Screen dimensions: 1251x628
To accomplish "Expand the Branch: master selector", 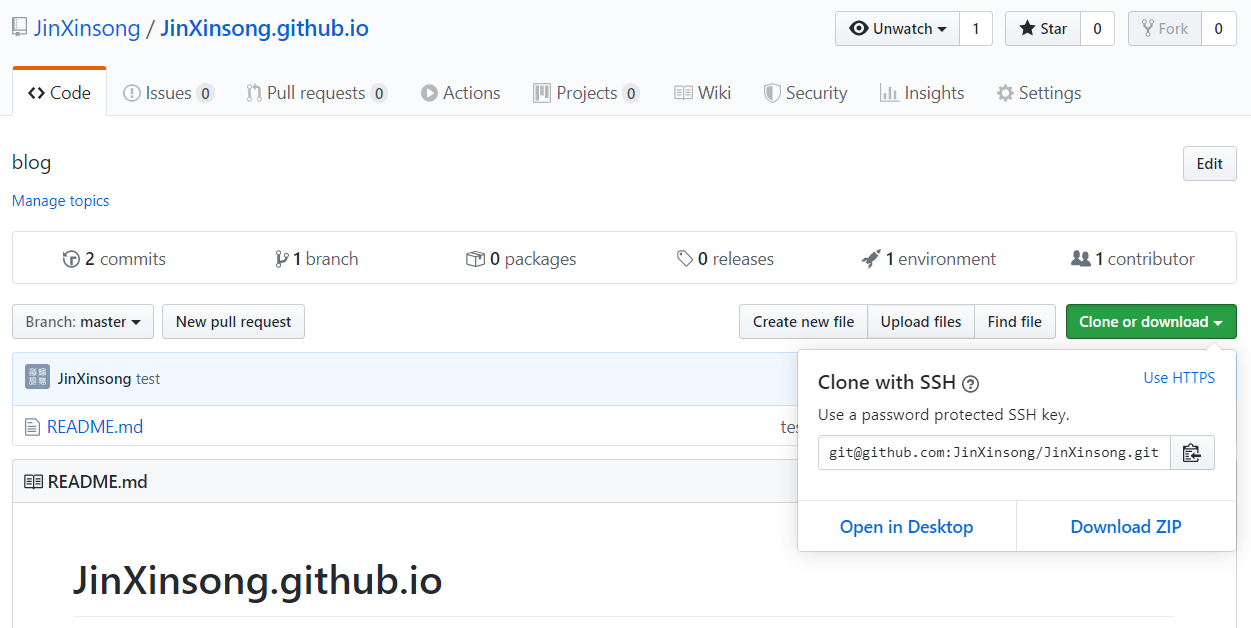I will point(83,322).
